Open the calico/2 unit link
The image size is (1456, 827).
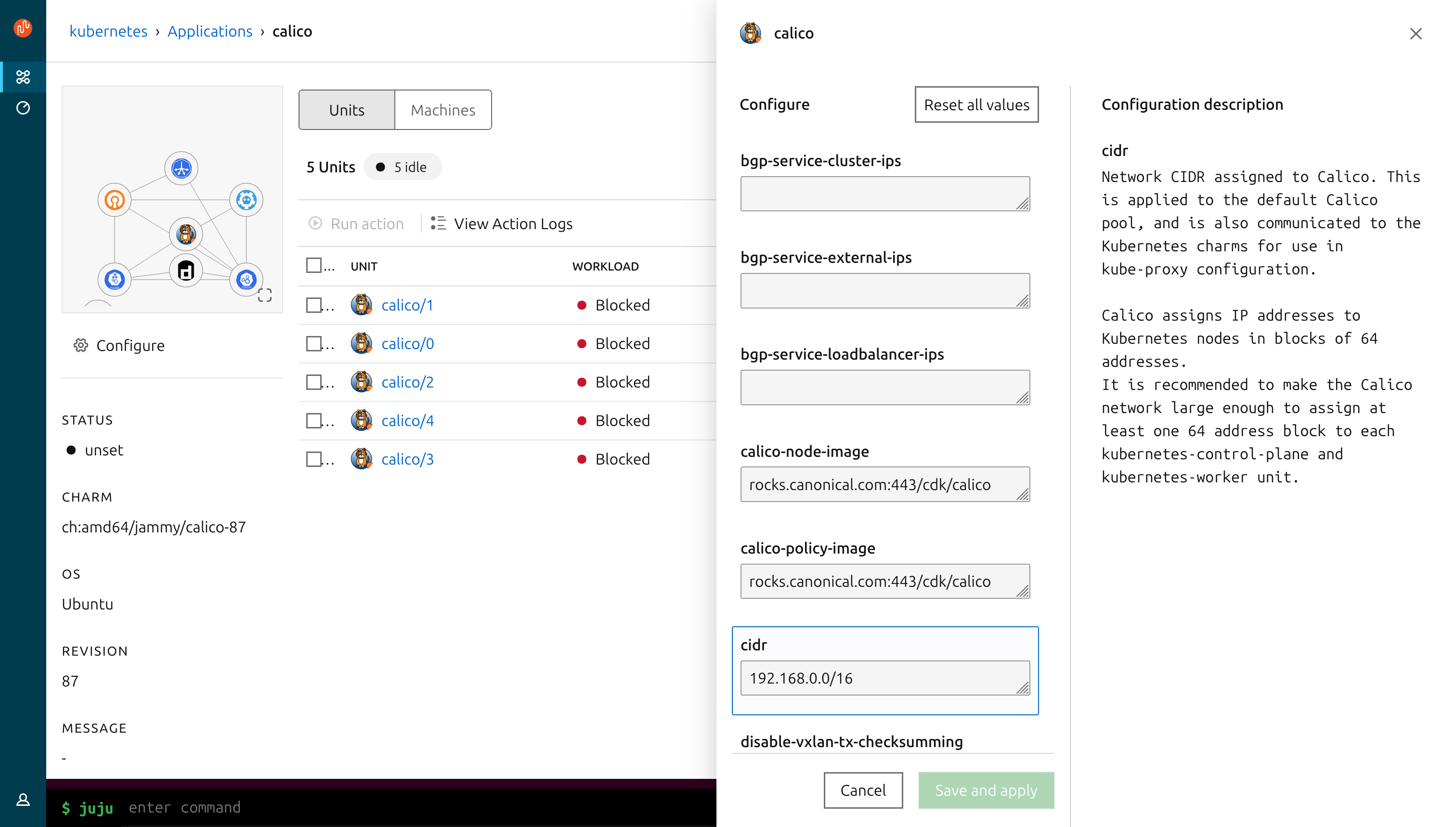(x=407, y=382)
